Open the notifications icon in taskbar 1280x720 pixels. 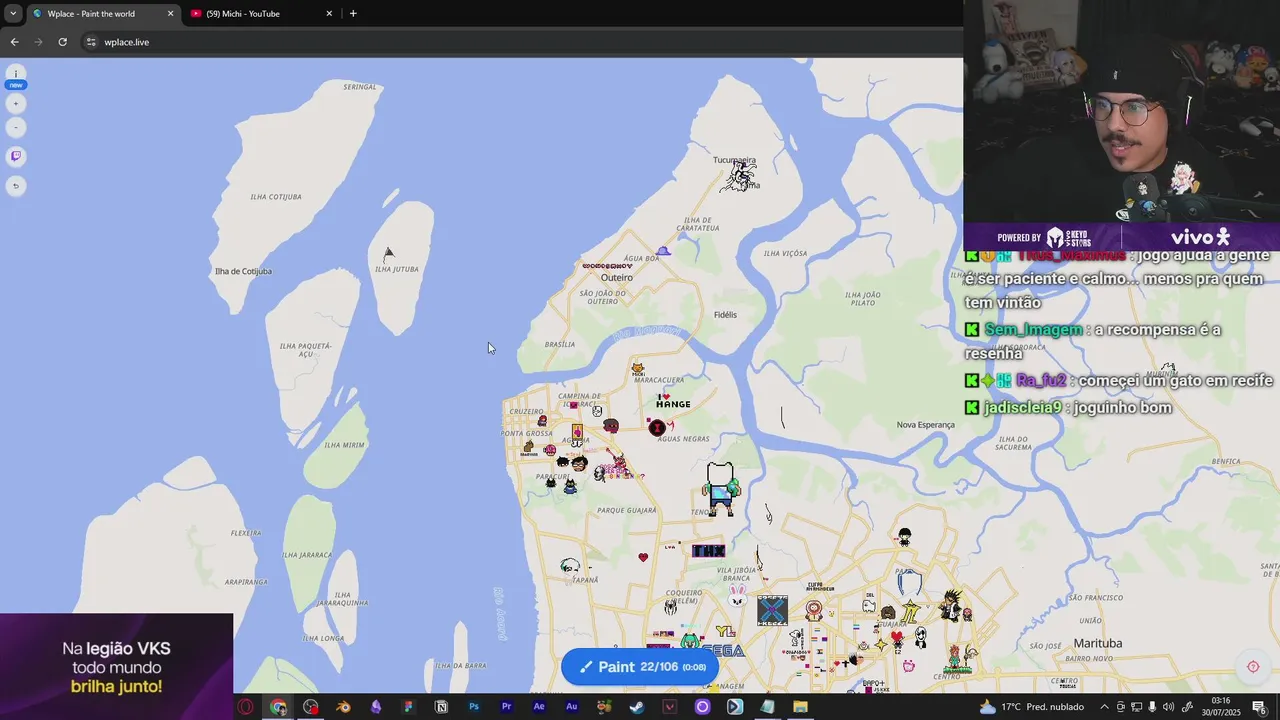[1259, 707]
